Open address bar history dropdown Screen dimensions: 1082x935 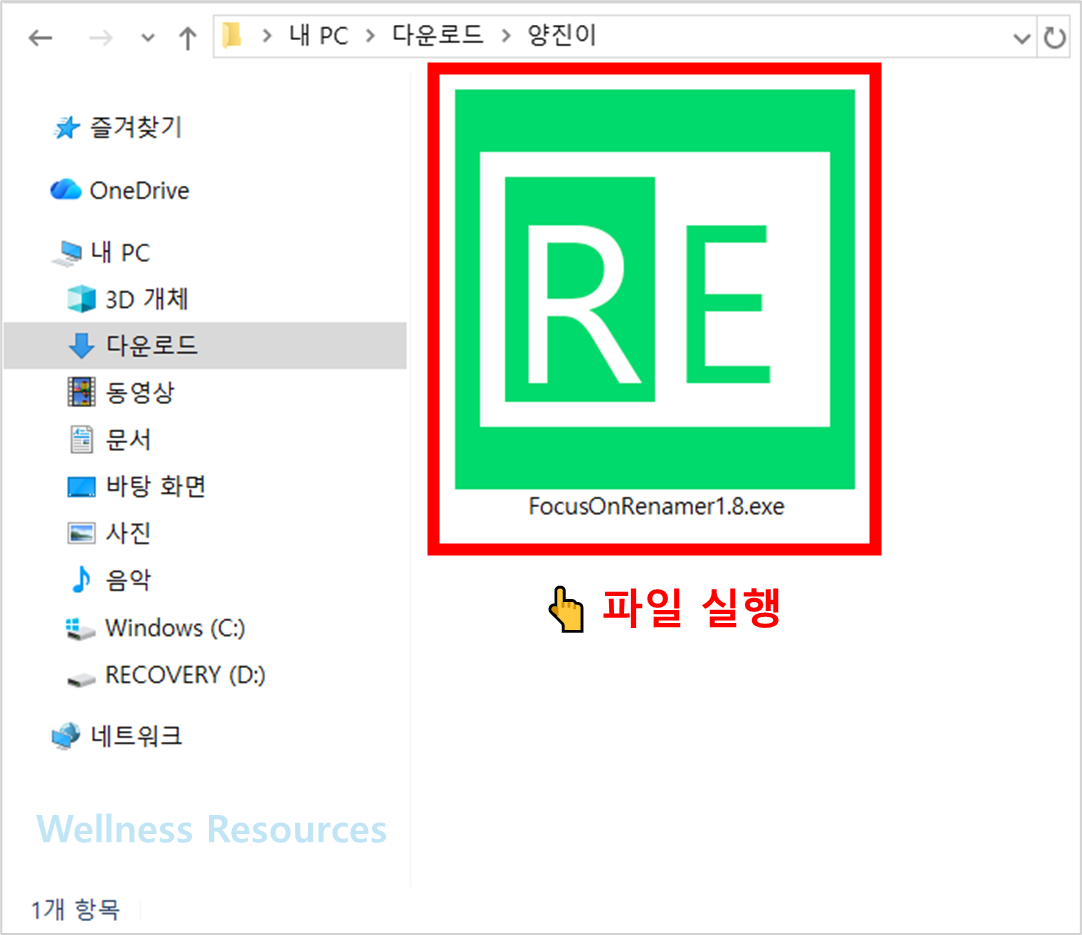pos(1021,38)
